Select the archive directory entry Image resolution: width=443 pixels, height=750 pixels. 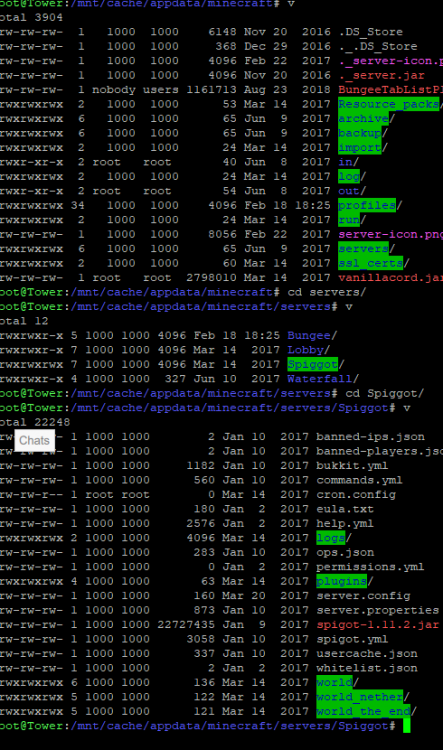(x=363, y=118)
